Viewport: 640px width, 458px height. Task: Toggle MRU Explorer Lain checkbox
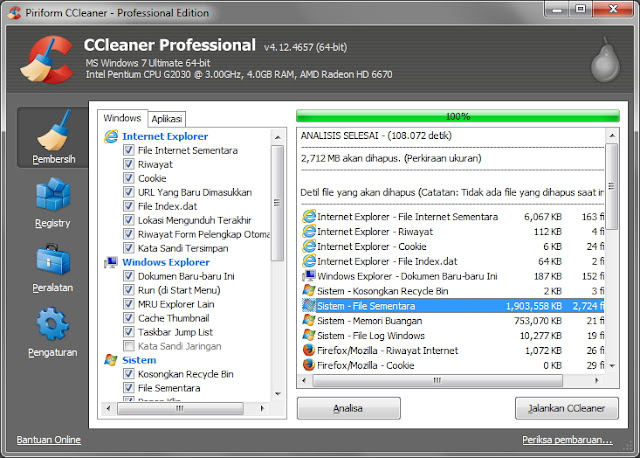pyautogui.click(x=129, y=304)
